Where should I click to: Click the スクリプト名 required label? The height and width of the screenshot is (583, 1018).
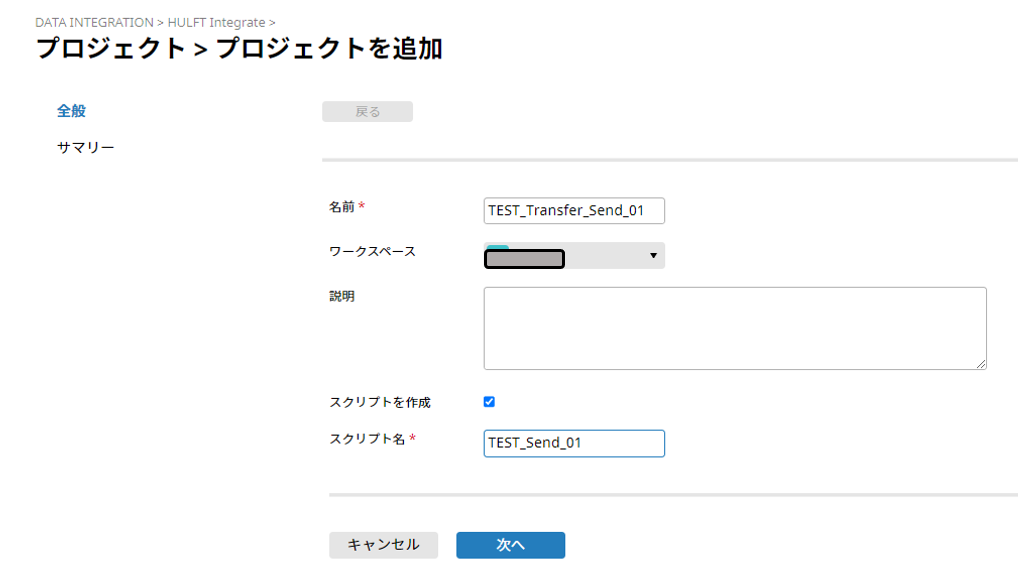click(x=367, y=440)
